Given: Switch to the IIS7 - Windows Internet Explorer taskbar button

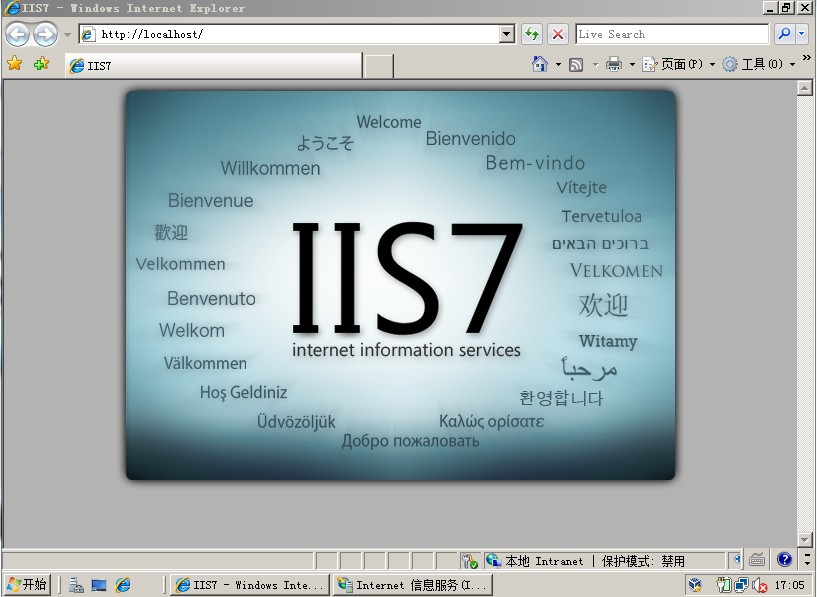Looking at the screenshot, I should pyautogui.click(x=251, y=584).
